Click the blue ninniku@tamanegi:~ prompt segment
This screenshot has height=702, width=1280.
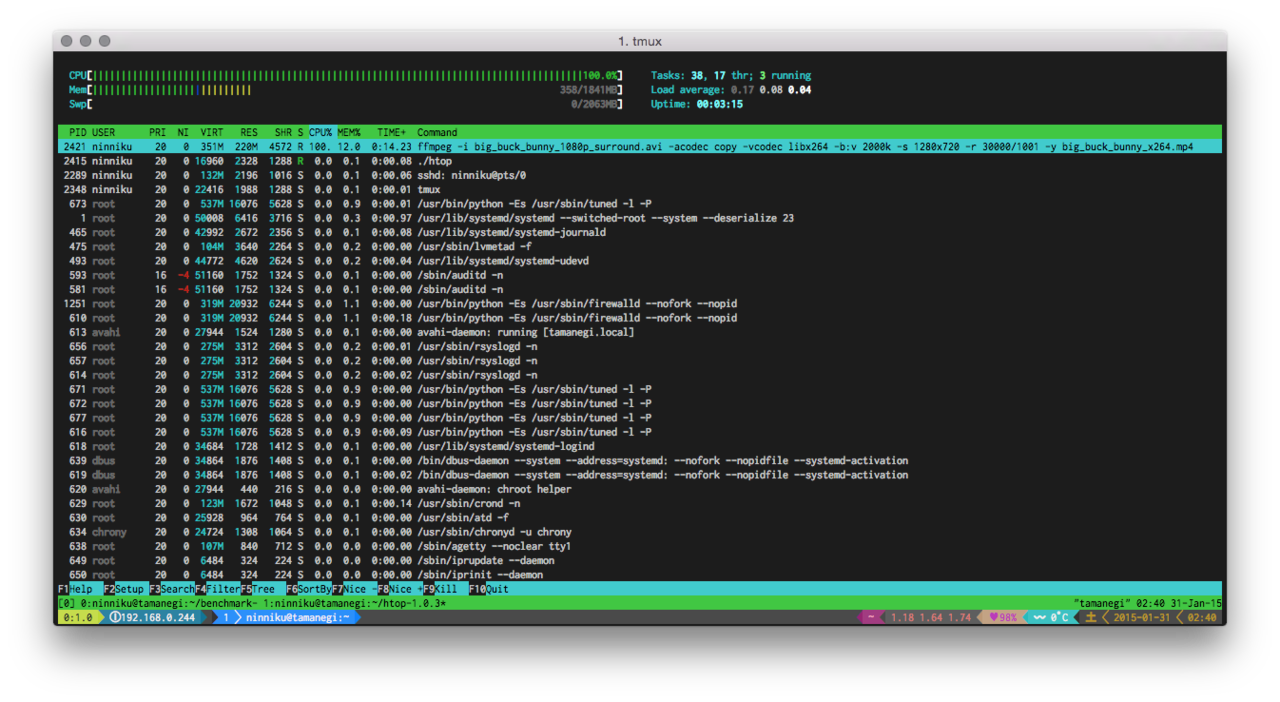(x=297, y=618)
